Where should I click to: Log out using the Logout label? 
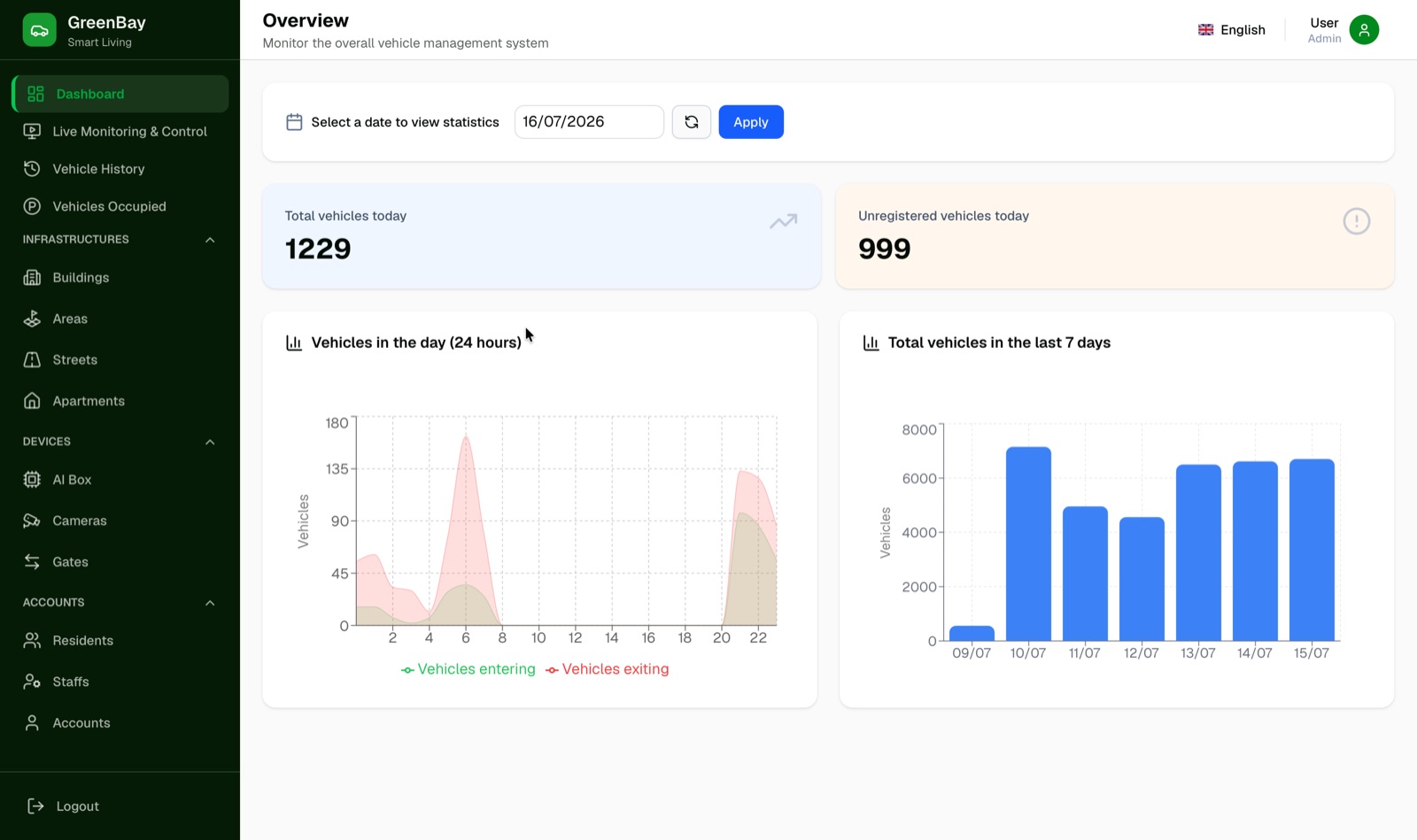[x=78, y=806]
